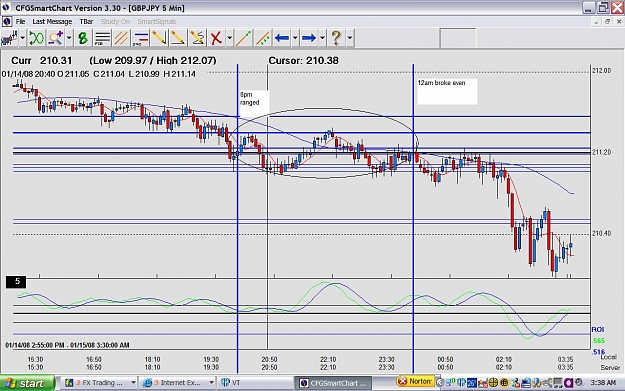
Task: Select the dotted ray line tool
Action: (x=262, y=38)
